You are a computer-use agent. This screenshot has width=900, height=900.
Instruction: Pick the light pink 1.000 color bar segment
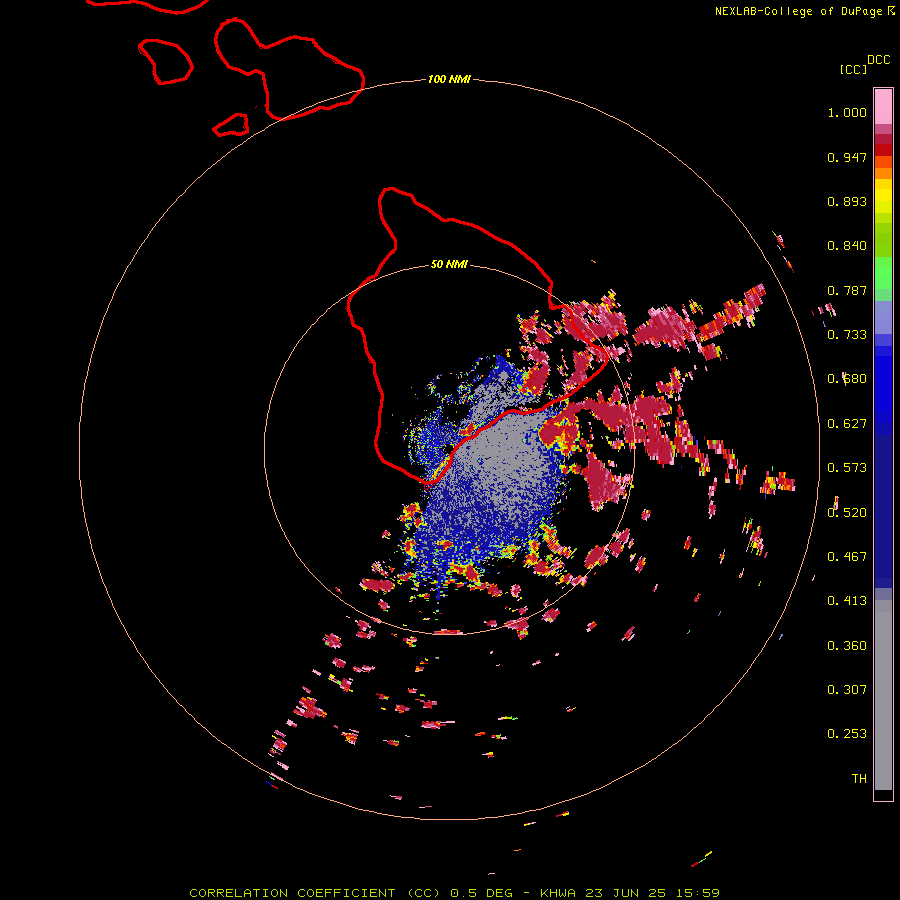(x=883, y=107)
